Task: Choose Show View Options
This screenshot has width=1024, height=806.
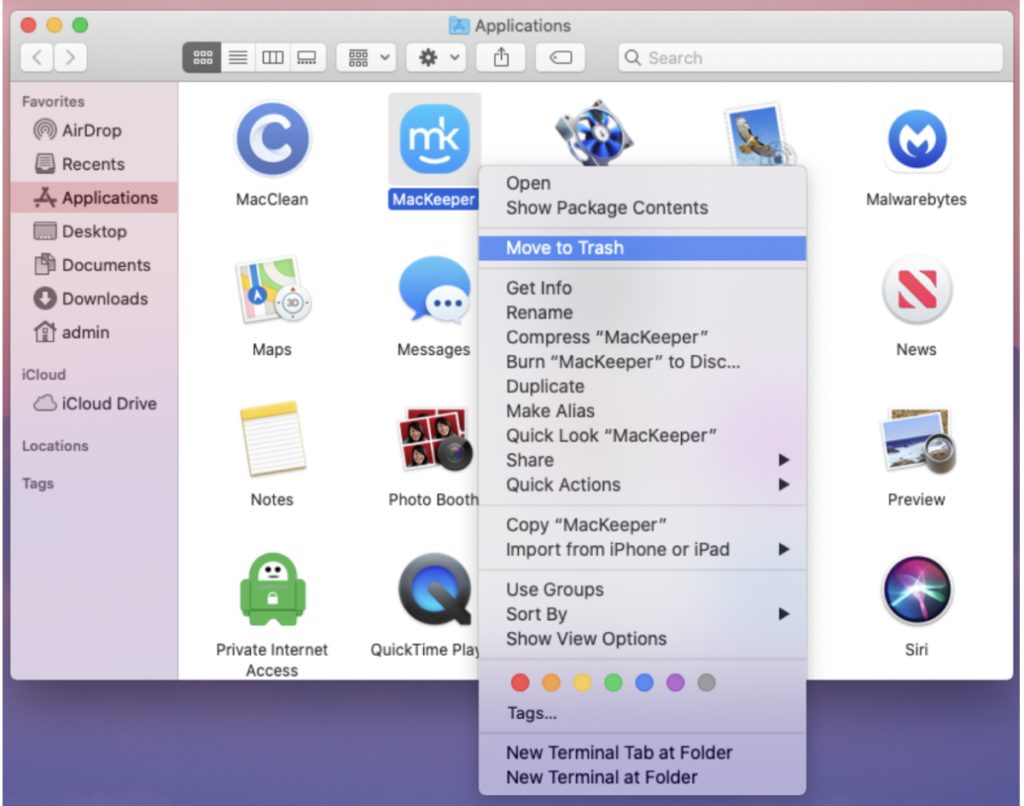Action: [x=643, y=639]
